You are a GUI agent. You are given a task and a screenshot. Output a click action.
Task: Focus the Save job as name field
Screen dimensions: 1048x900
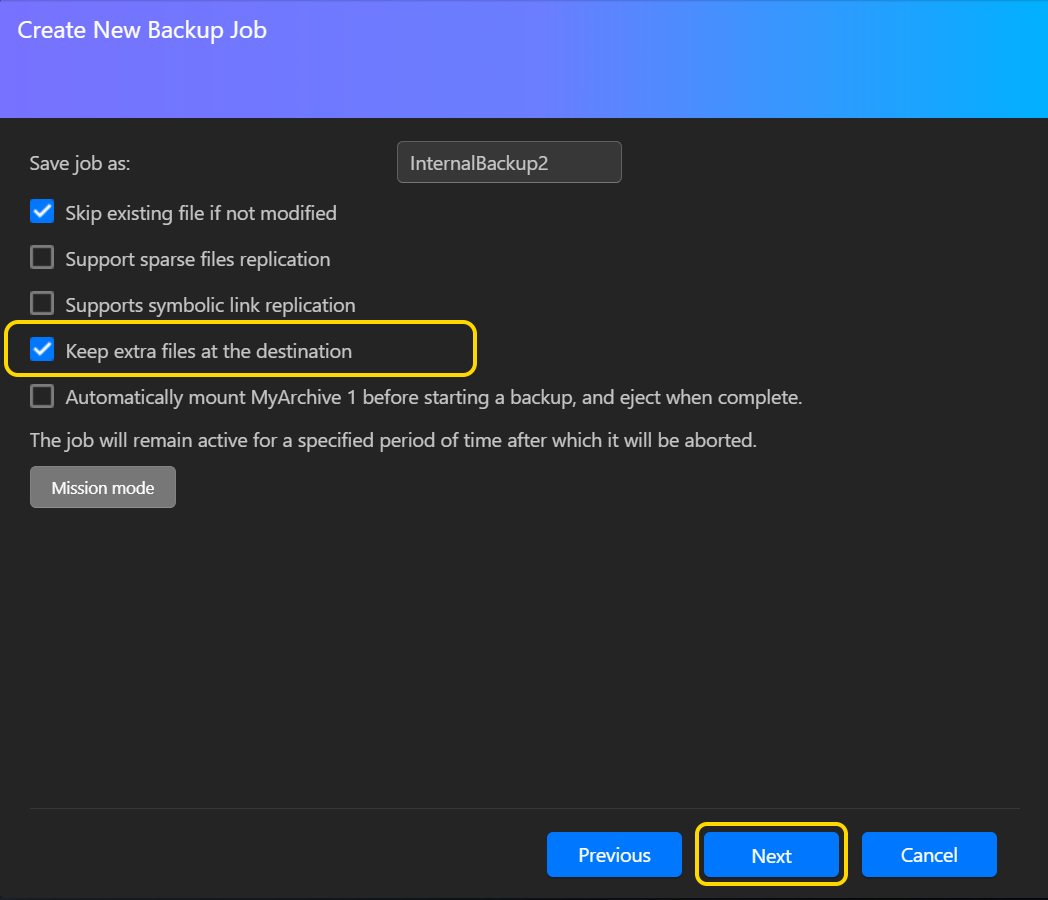(509, 163)
